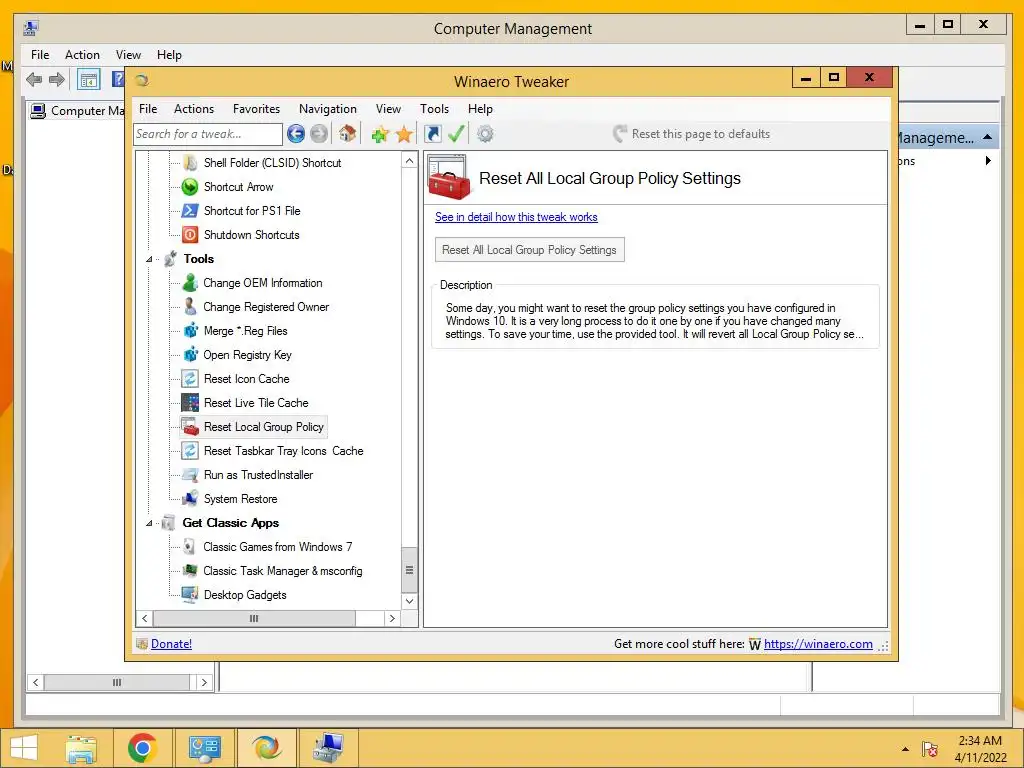Click the Change Registered Owner icon
1024x768 pixels.
[190, 306]
